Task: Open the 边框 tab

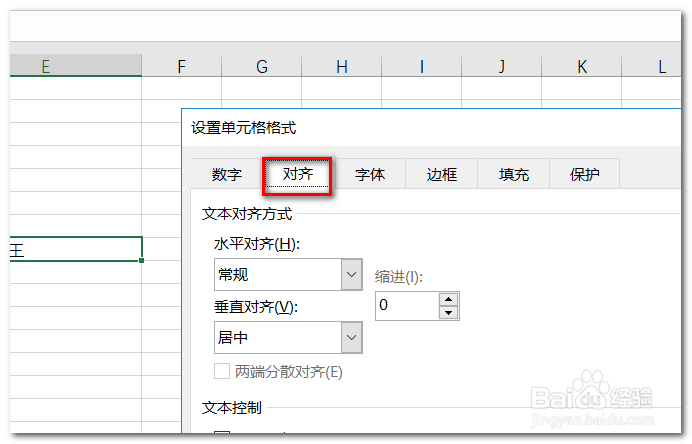Action: tap(442, 174)
